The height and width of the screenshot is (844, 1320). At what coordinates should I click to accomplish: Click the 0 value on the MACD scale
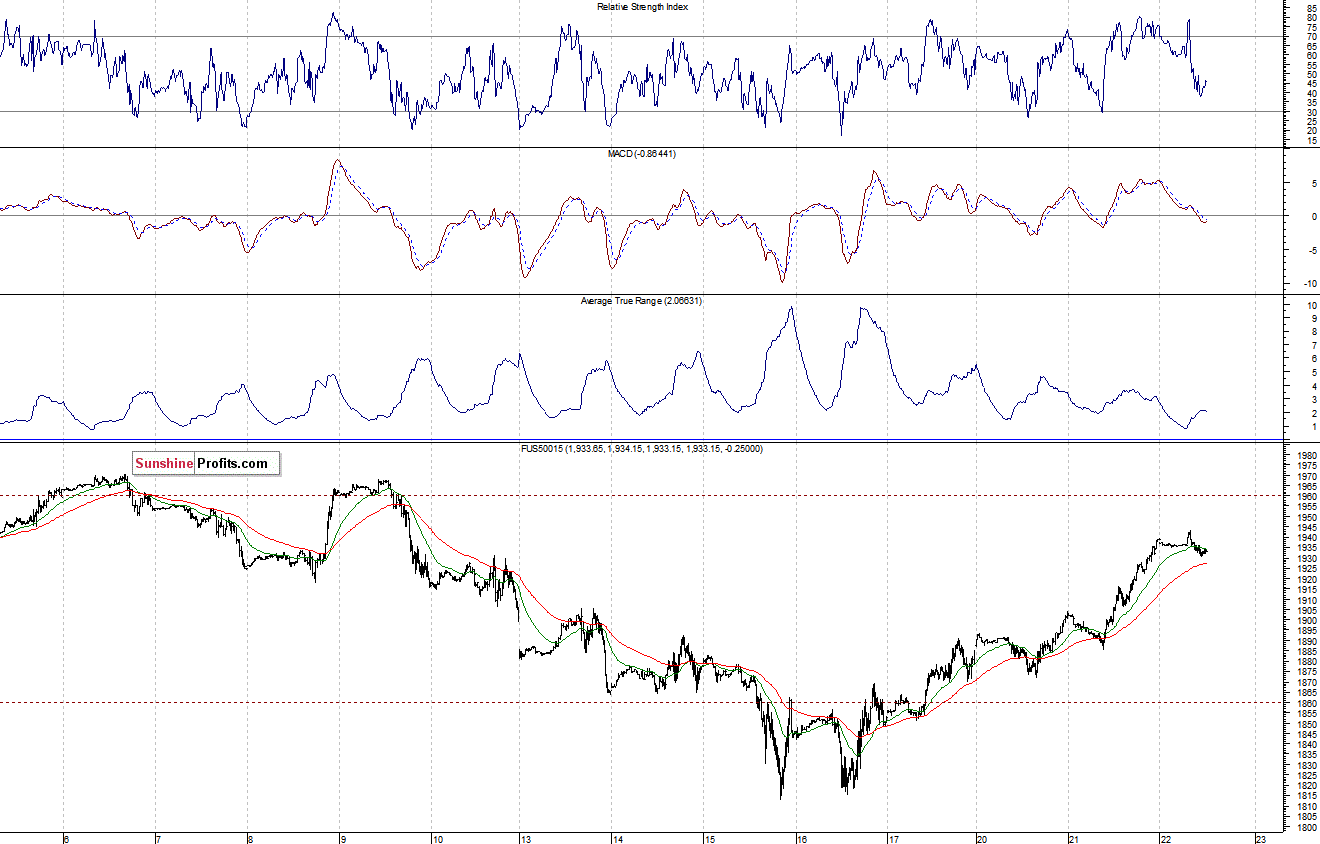point(1312,216)
